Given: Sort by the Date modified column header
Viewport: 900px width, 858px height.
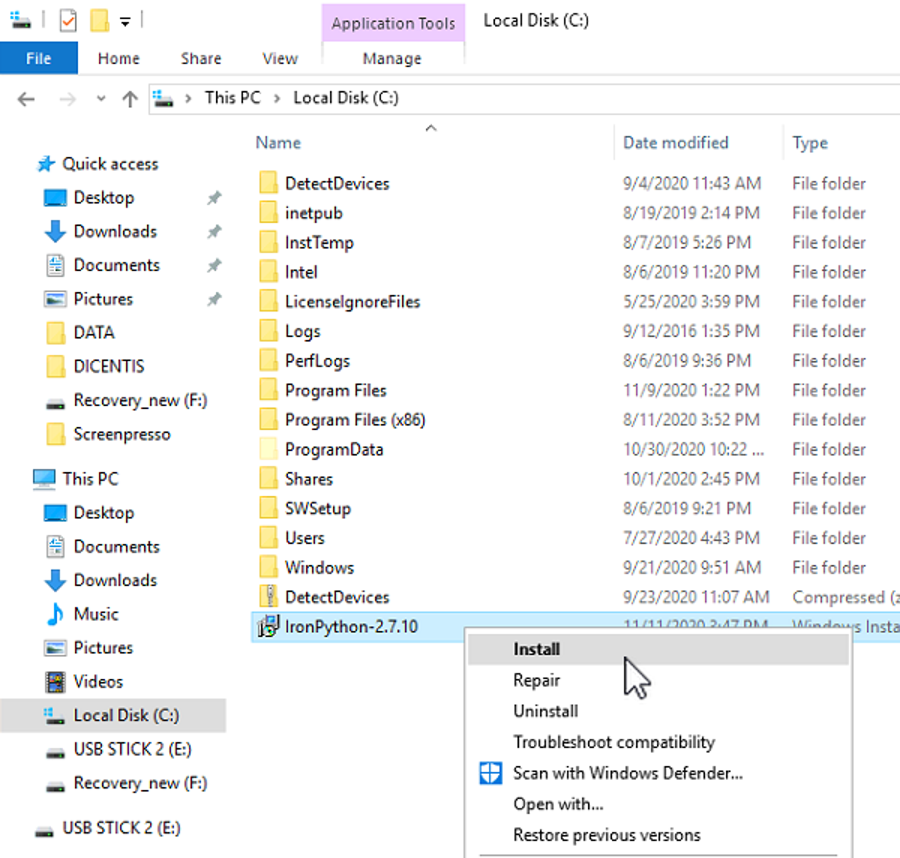Looking at the screenshot, I should point(676,142).
